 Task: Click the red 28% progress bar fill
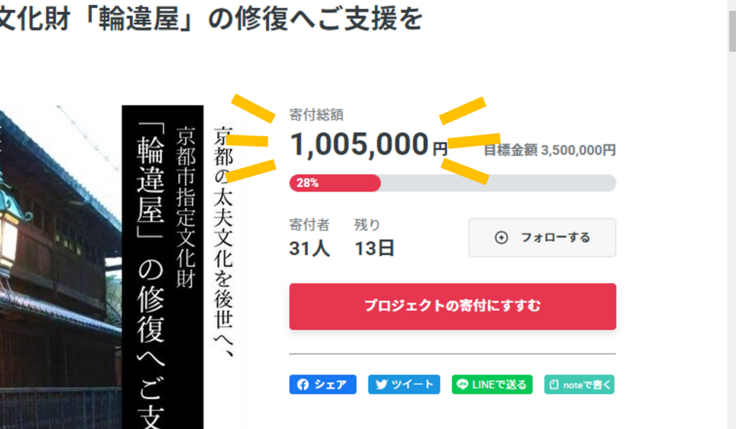pos(335,183)
